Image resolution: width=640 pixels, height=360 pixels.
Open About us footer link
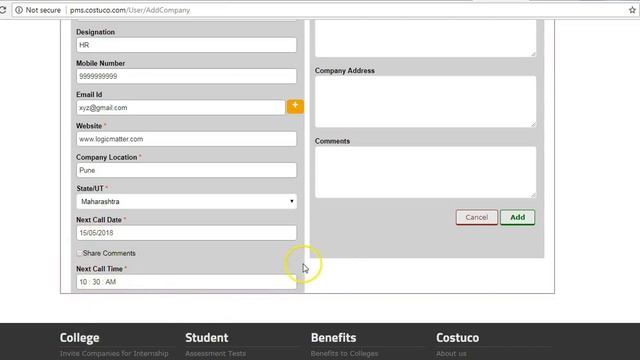point(451,353)
